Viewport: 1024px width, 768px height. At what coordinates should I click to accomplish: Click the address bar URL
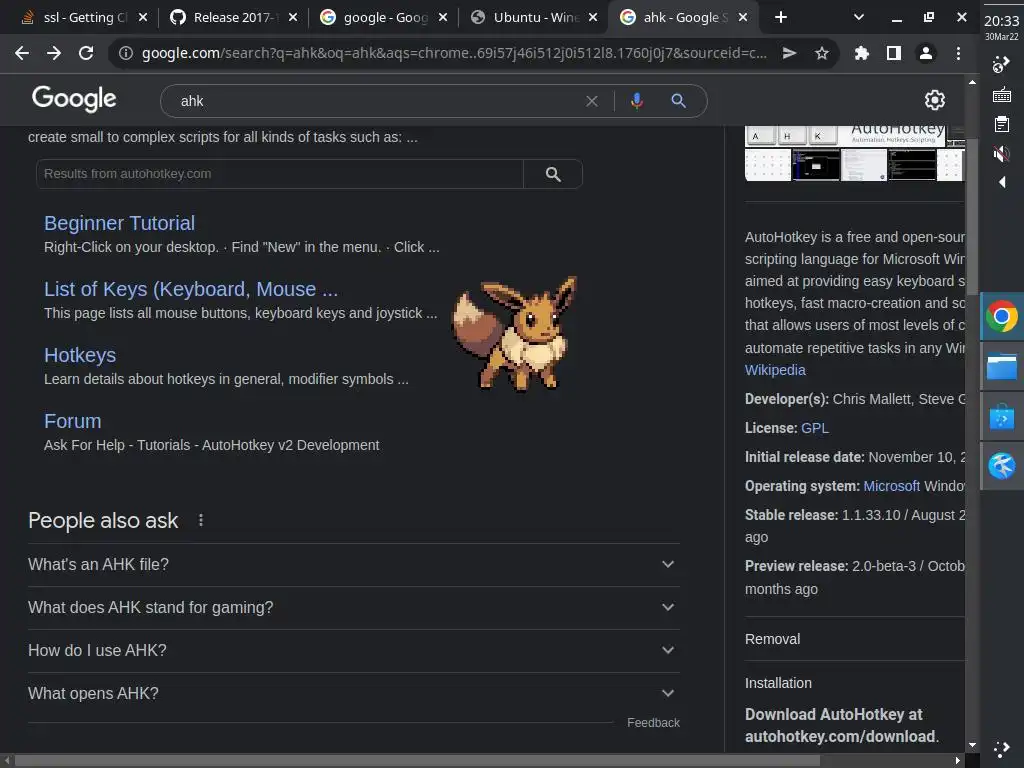(454, 53)
